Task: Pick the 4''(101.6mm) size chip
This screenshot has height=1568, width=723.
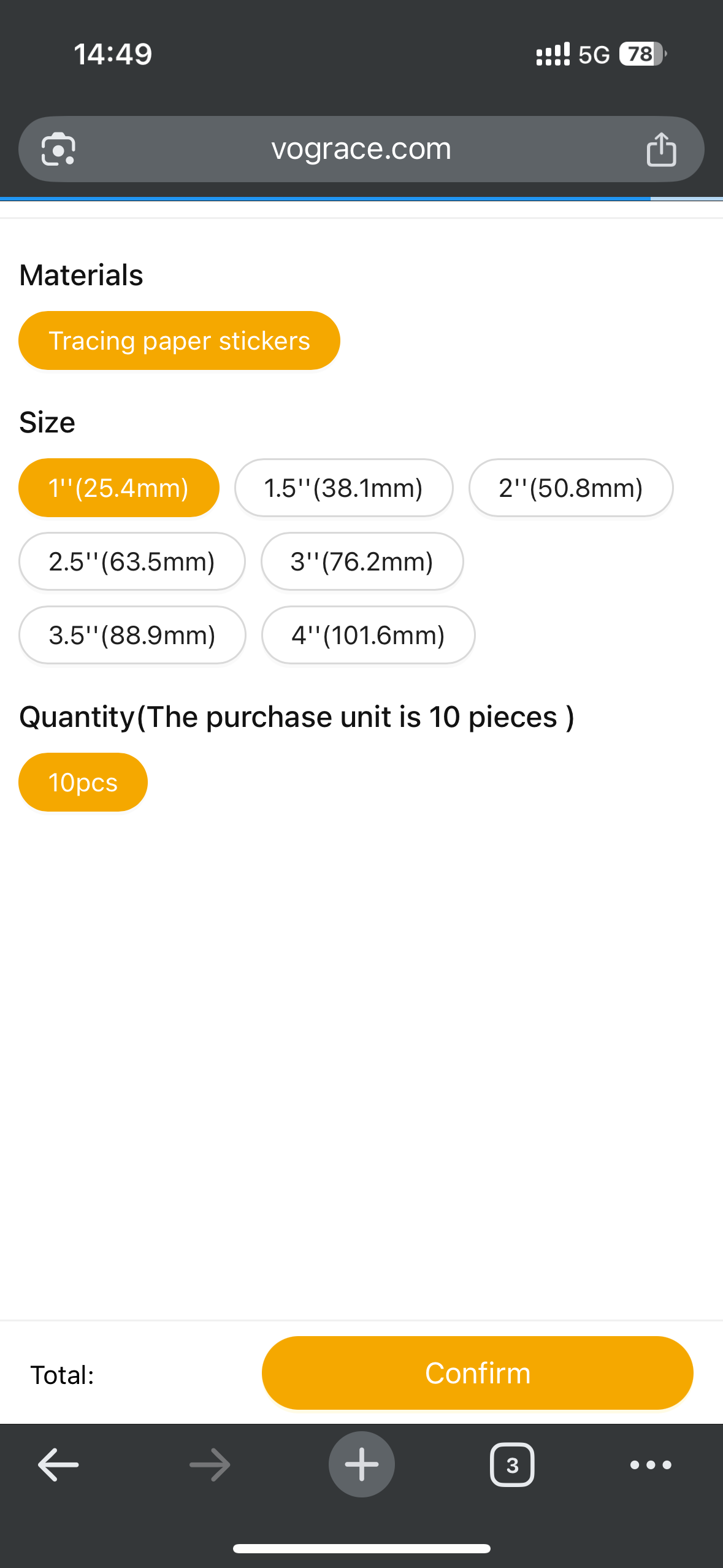Action: pos(368,635)
